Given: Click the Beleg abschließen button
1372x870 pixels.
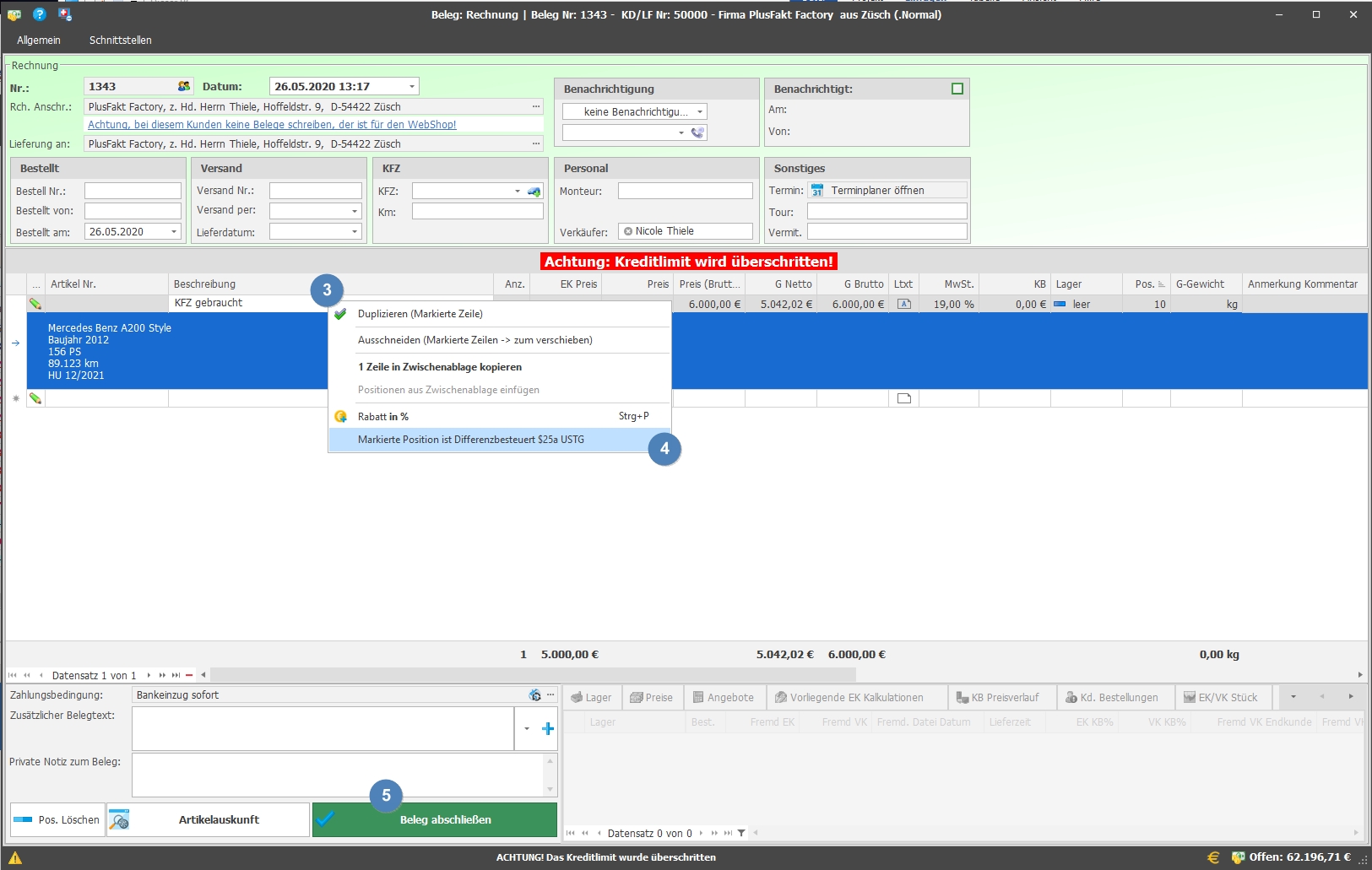Looking at the screenshot, I should click(435, 820).
